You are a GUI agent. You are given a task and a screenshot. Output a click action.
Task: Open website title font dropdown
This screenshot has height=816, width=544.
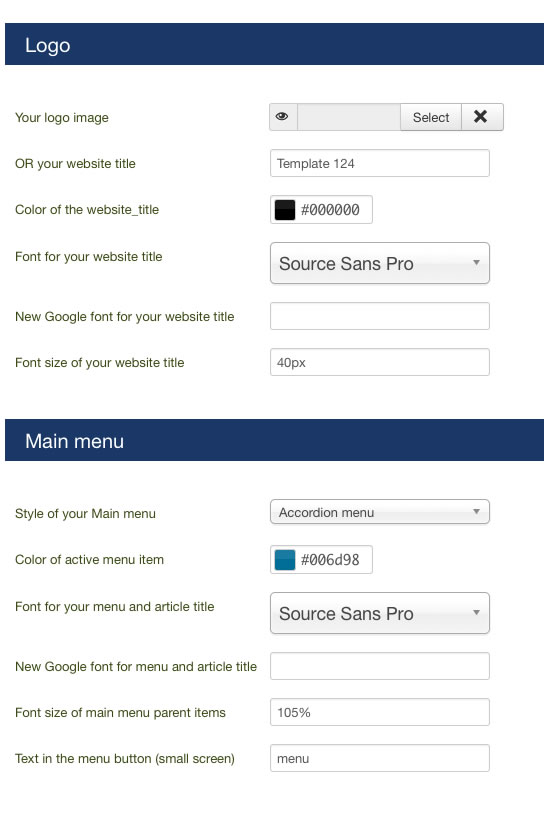pos(379,263)
